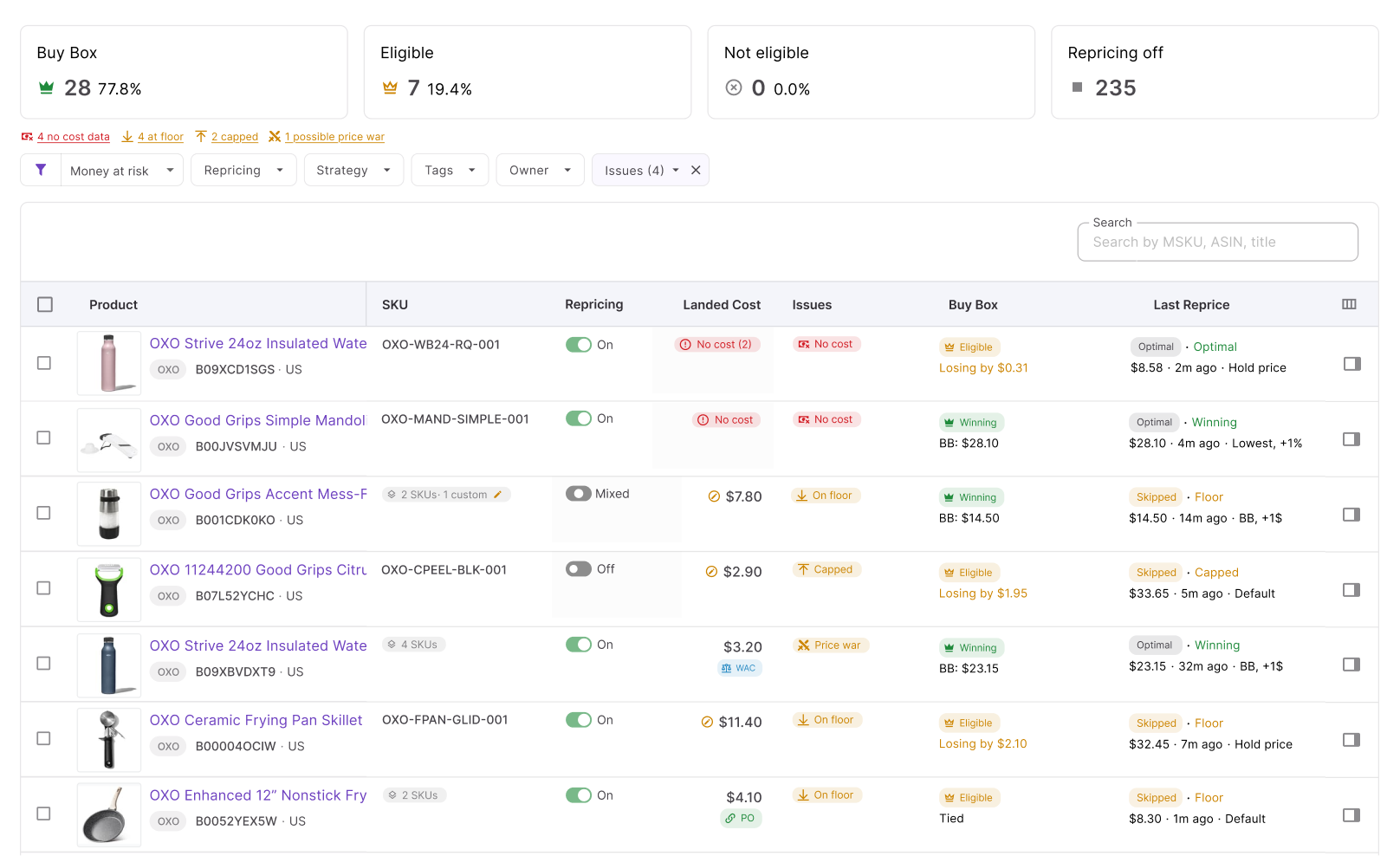Screen dimensions: 1400x856
Task: Open the Tags filter dropdown
Action: pyautogui.click(x=450, y=170)
